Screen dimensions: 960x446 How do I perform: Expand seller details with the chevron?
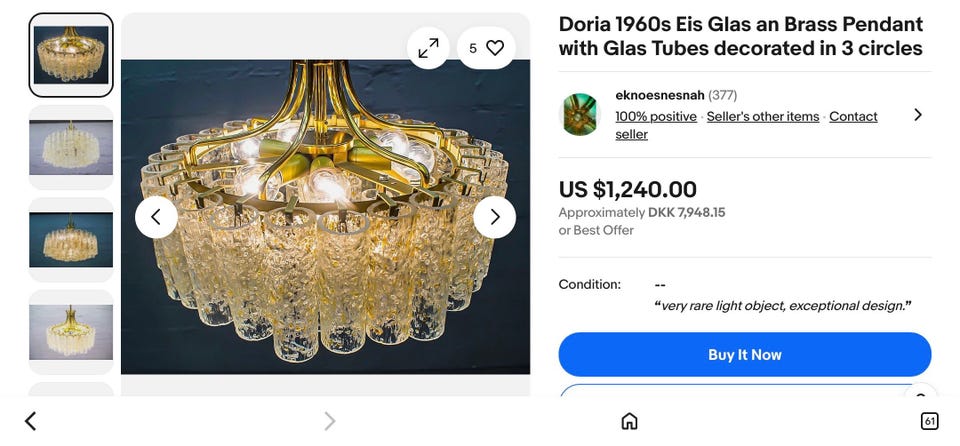click(917, 115)
